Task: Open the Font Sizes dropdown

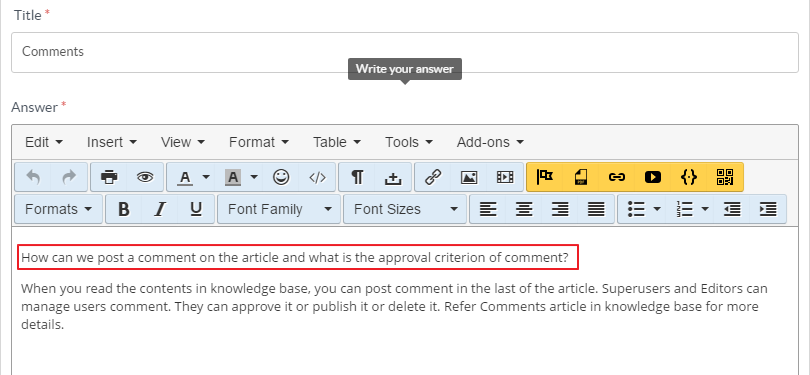Action: click(405, 209)
